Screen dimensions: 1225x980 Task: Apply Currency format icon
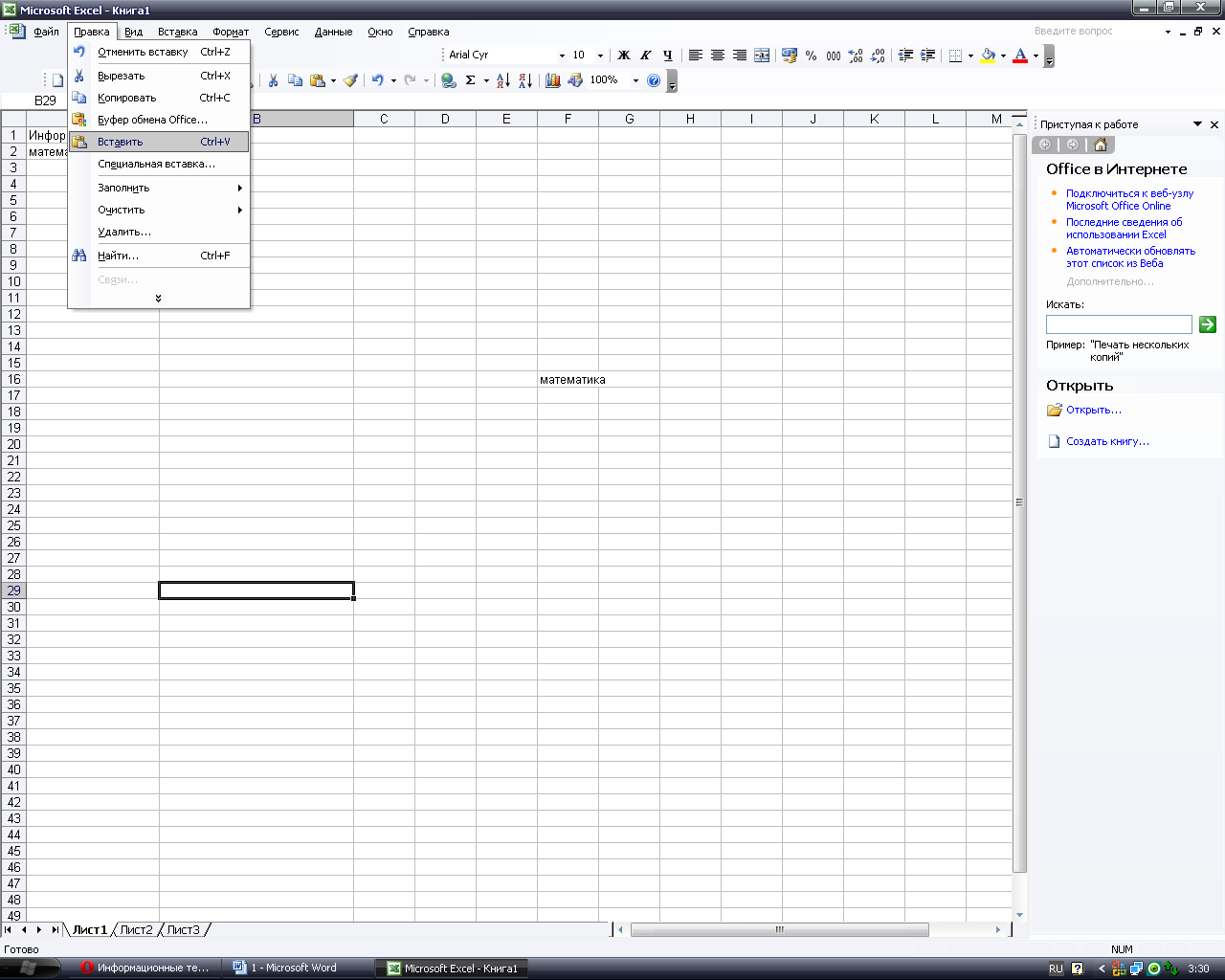[x=790, y=56]
